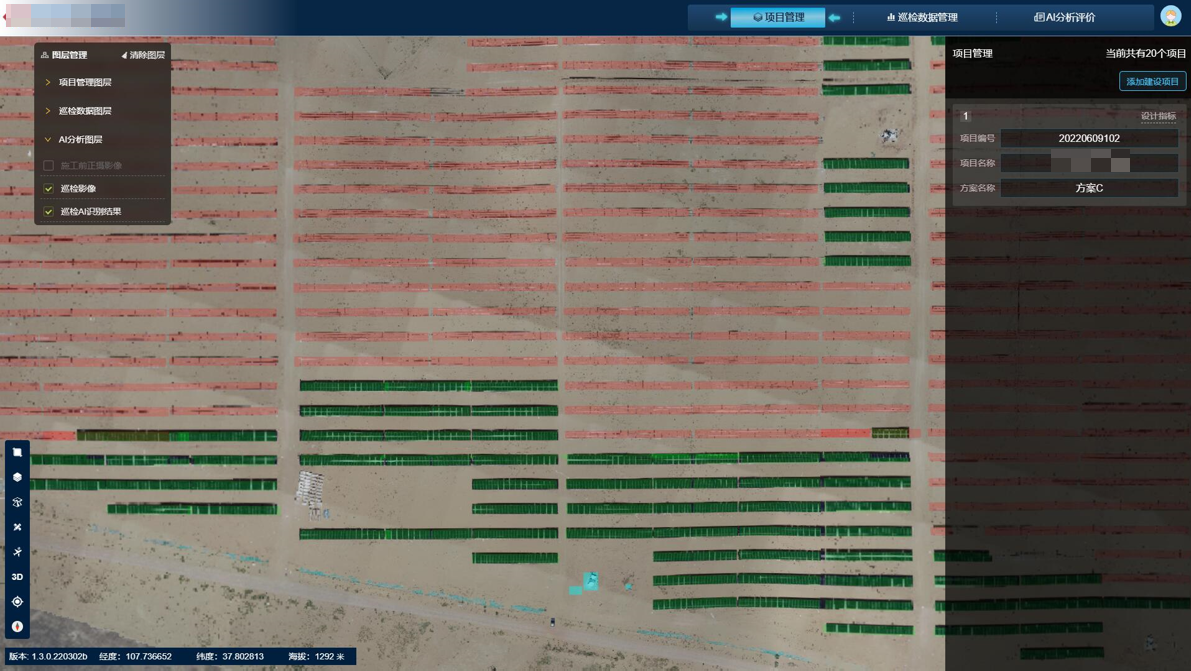The image size is (1191, 671).
Task: Click the project card number 1 badge
Action: click(x=965, y=116)
